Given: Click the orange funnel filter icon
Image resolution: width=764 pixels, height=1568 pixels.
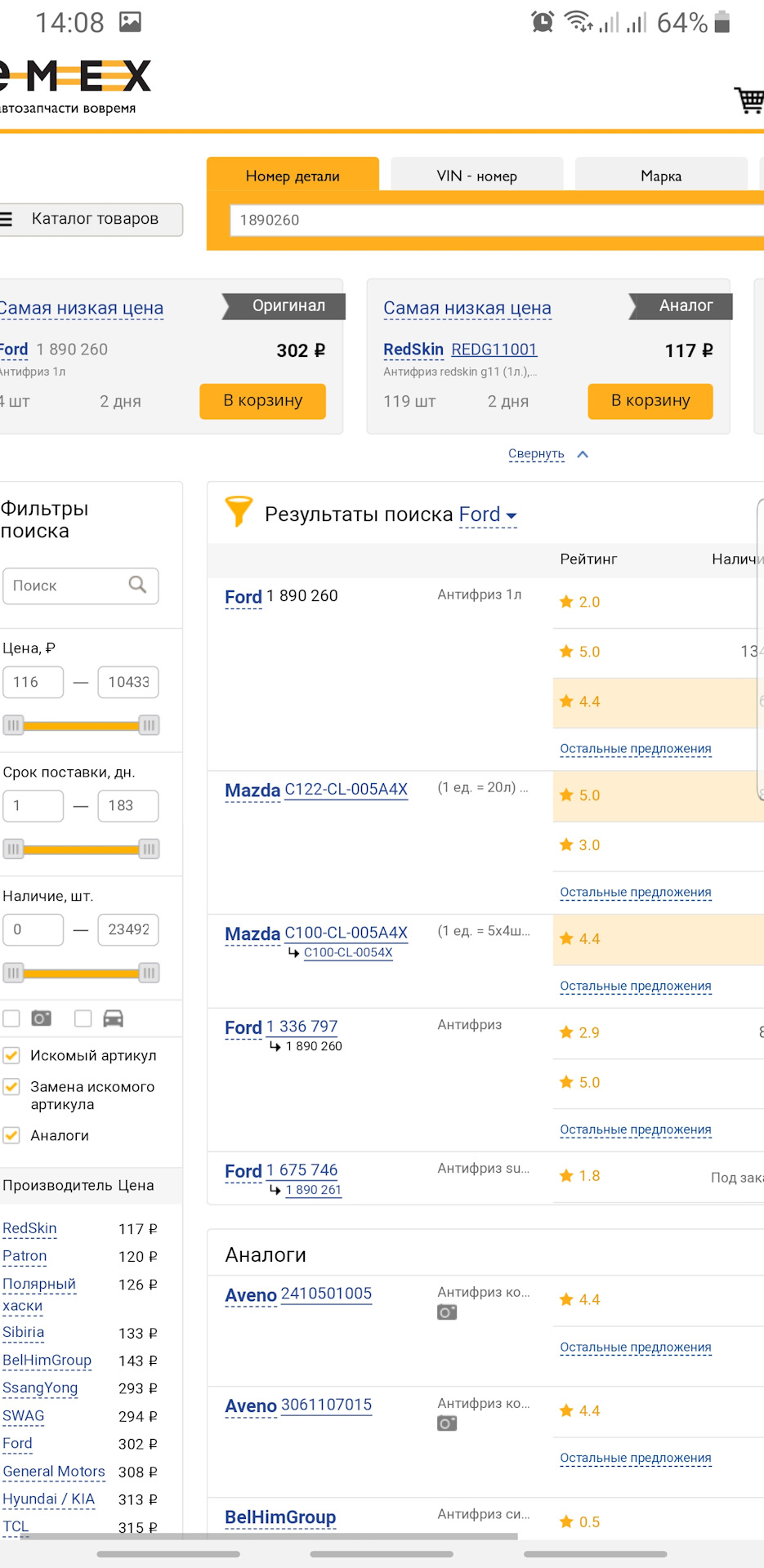Looking at the screenshot, I should tap(239, 512).
